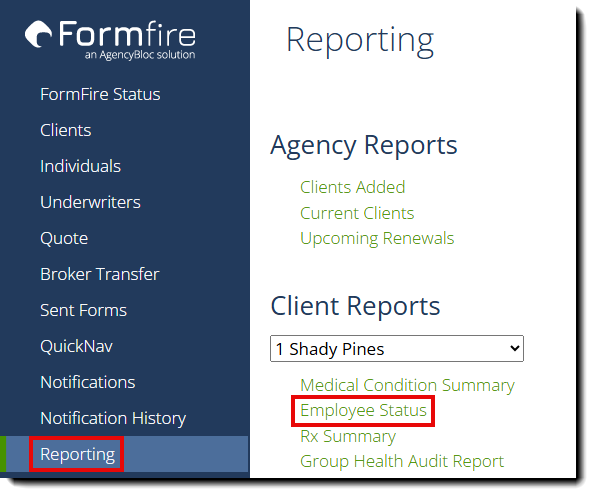Click 'an AgencyBloc solution' tagline

click(140, 55)
